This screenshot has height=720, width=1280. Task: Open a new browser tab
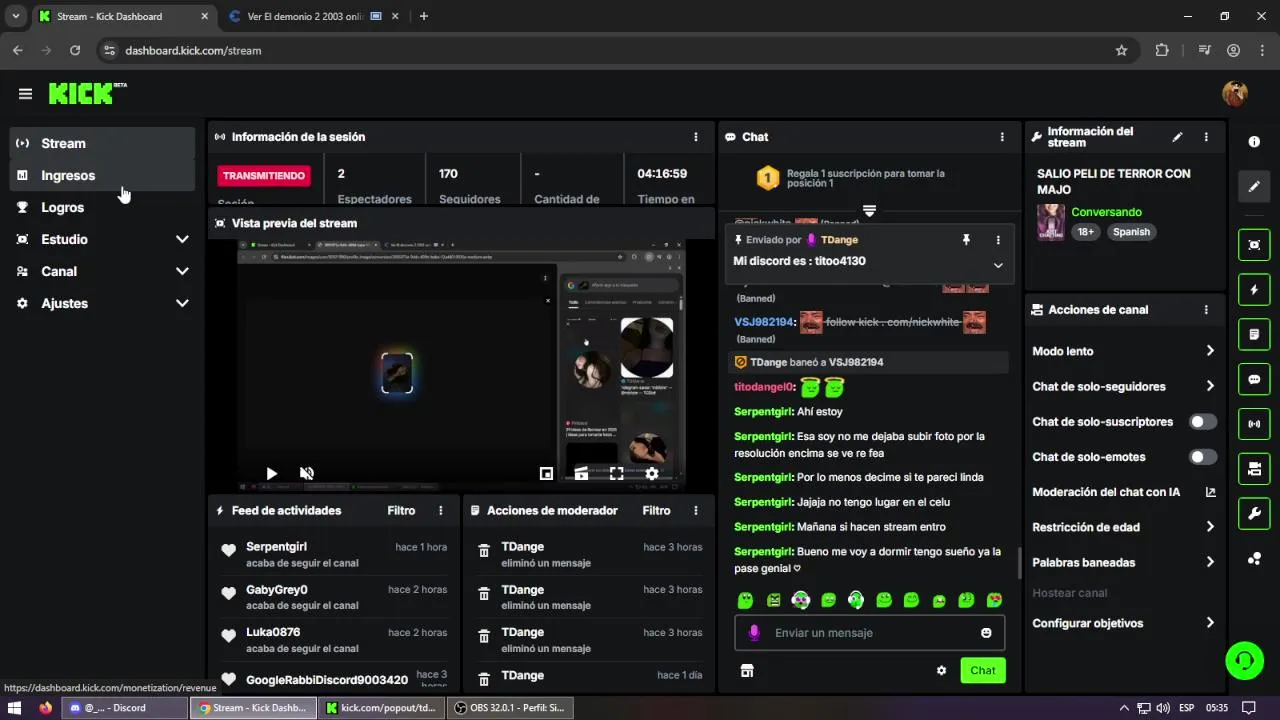pos(424,16)
